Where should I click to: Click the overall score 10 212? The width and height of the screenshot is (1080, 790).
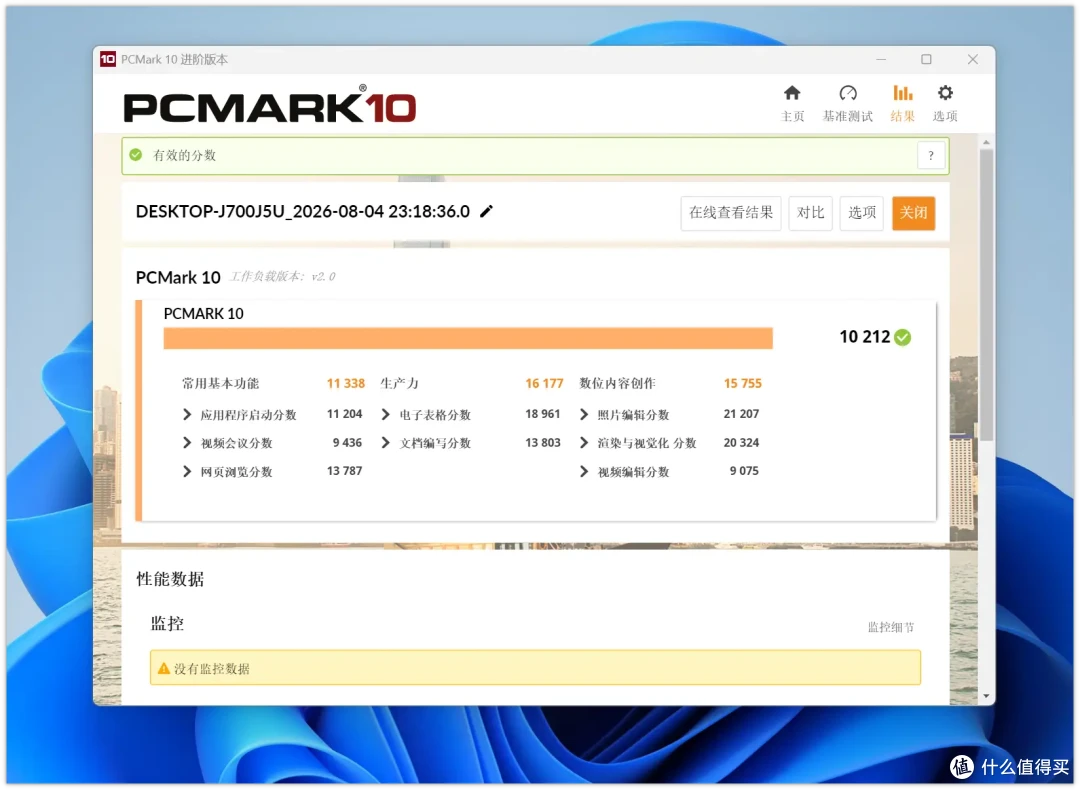(x=864, y=337)
